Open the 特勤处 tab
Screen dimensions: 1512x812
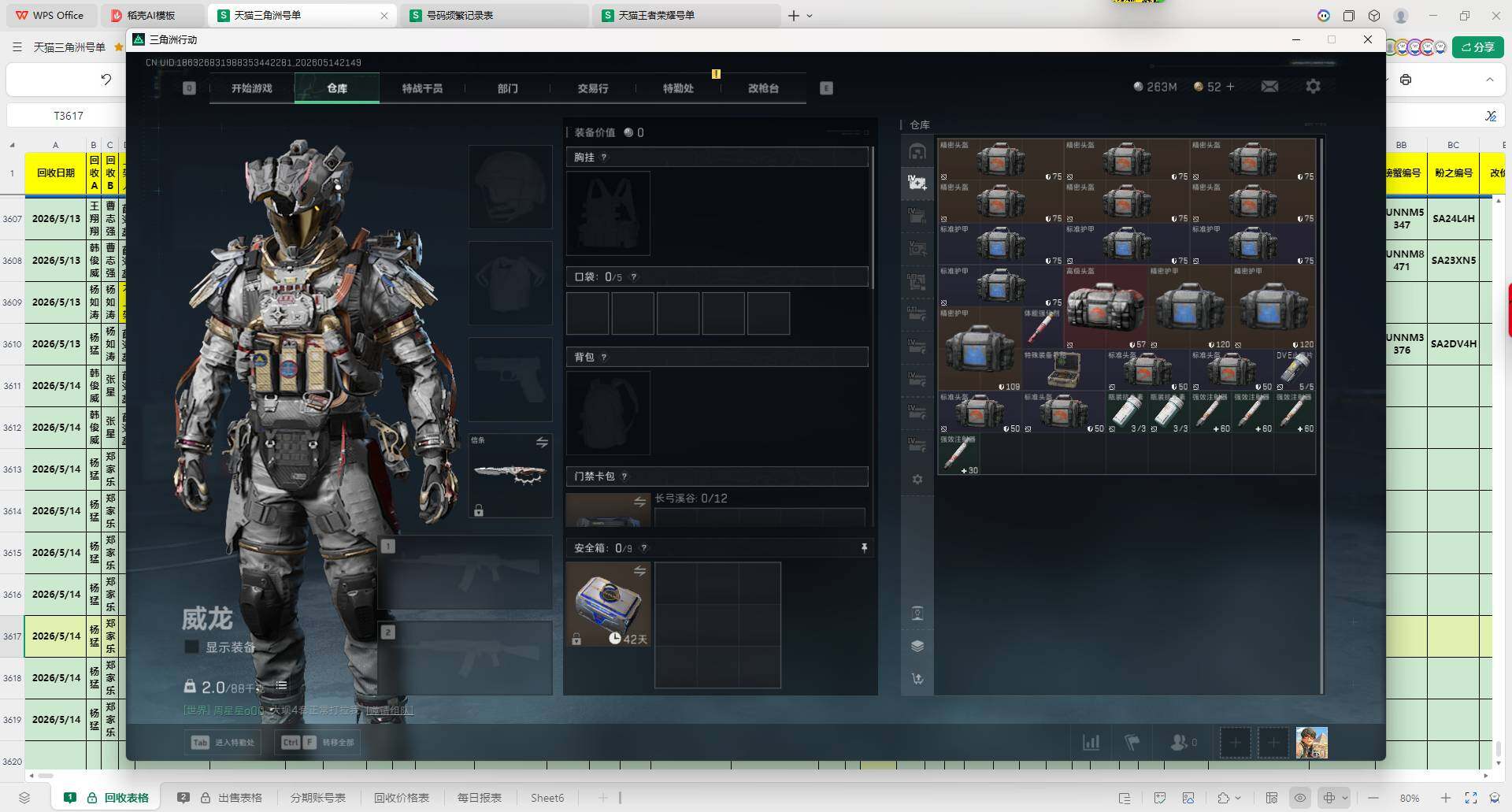[678, 88]
